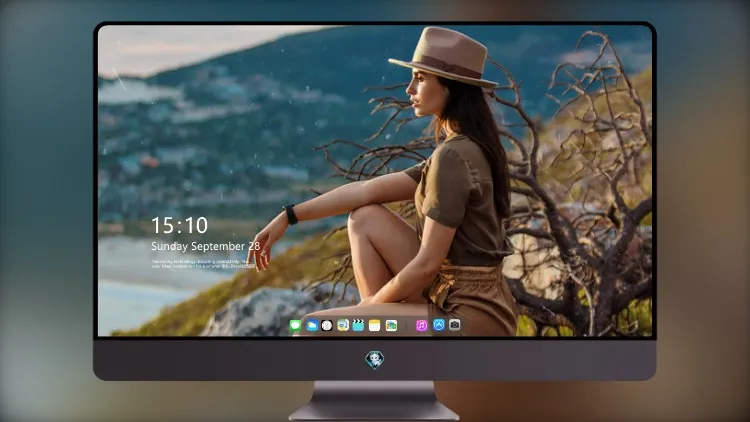750x422 pixels.
Task: Open the yellow Notes app
Action: (x=375, y=326)
